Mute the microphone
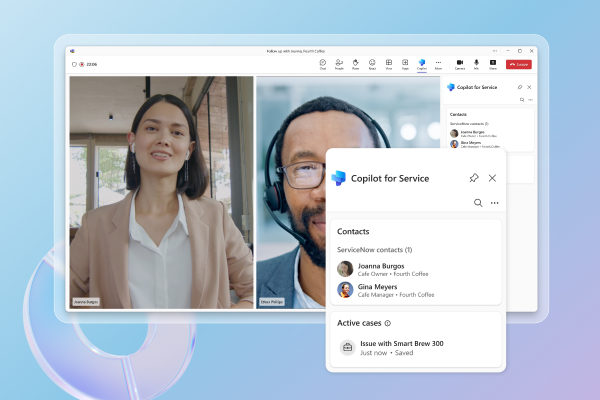600x400 pixels. [x=477, y=63]
